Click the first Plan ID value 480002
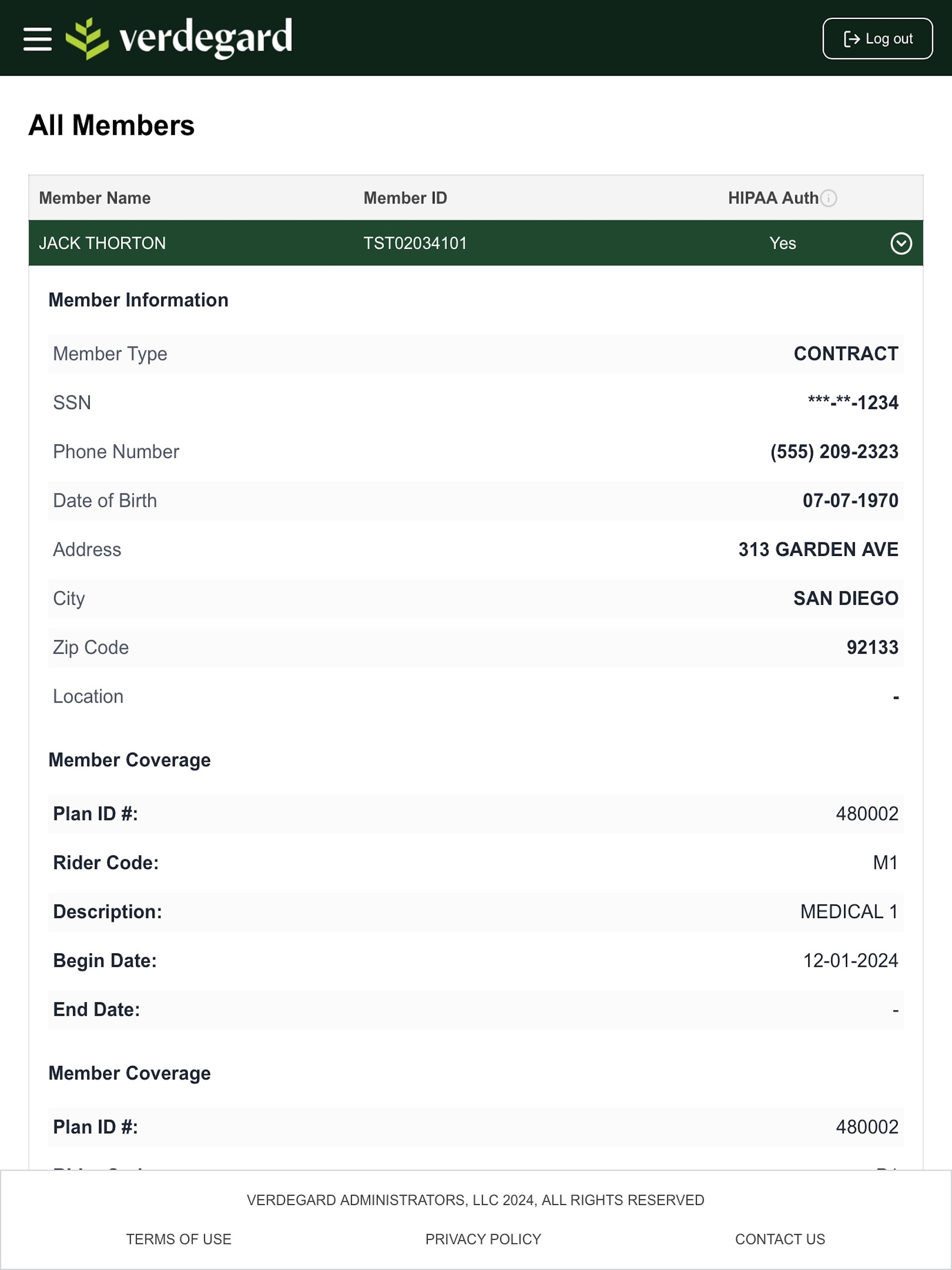Screen dimensions: 952x1270 867,814
